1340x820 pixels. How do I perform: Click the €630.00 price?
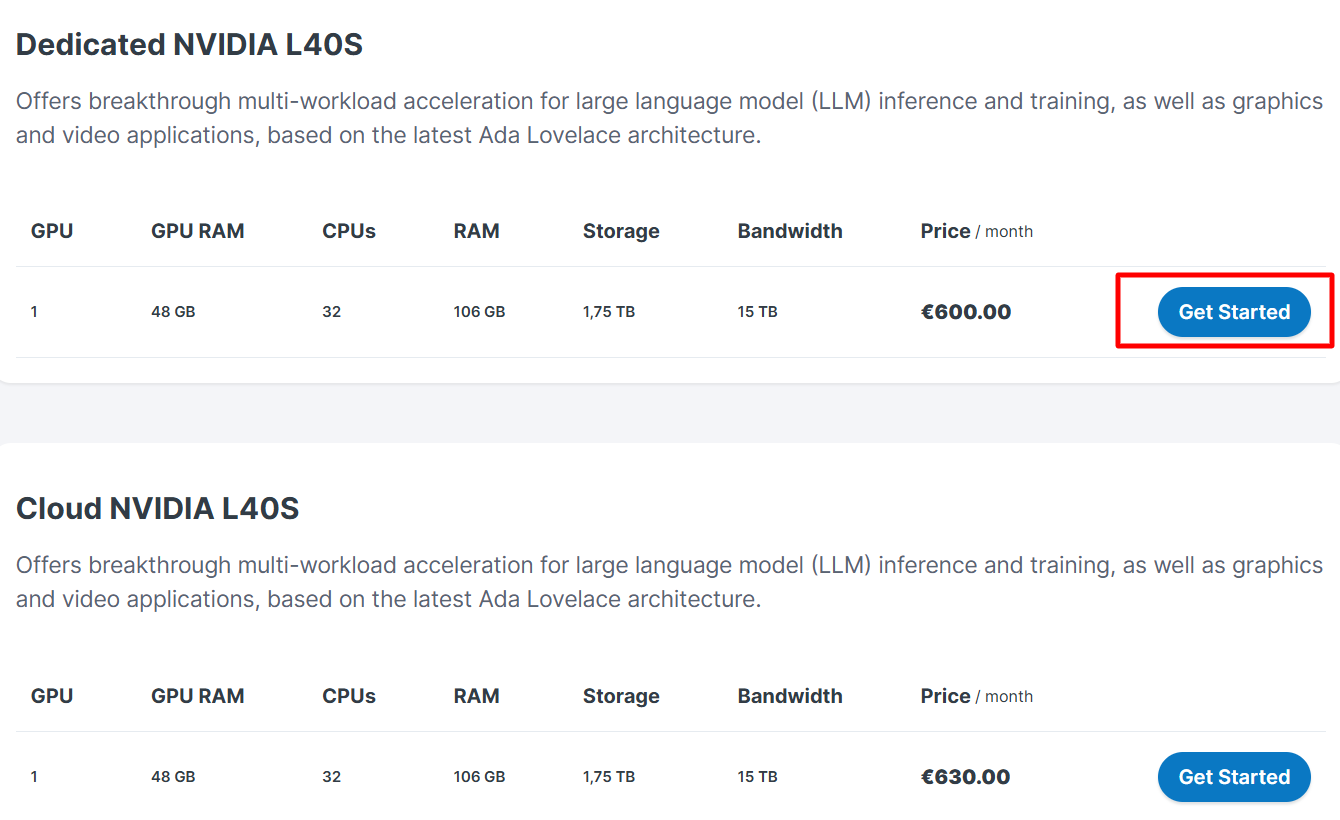(966, 777)
